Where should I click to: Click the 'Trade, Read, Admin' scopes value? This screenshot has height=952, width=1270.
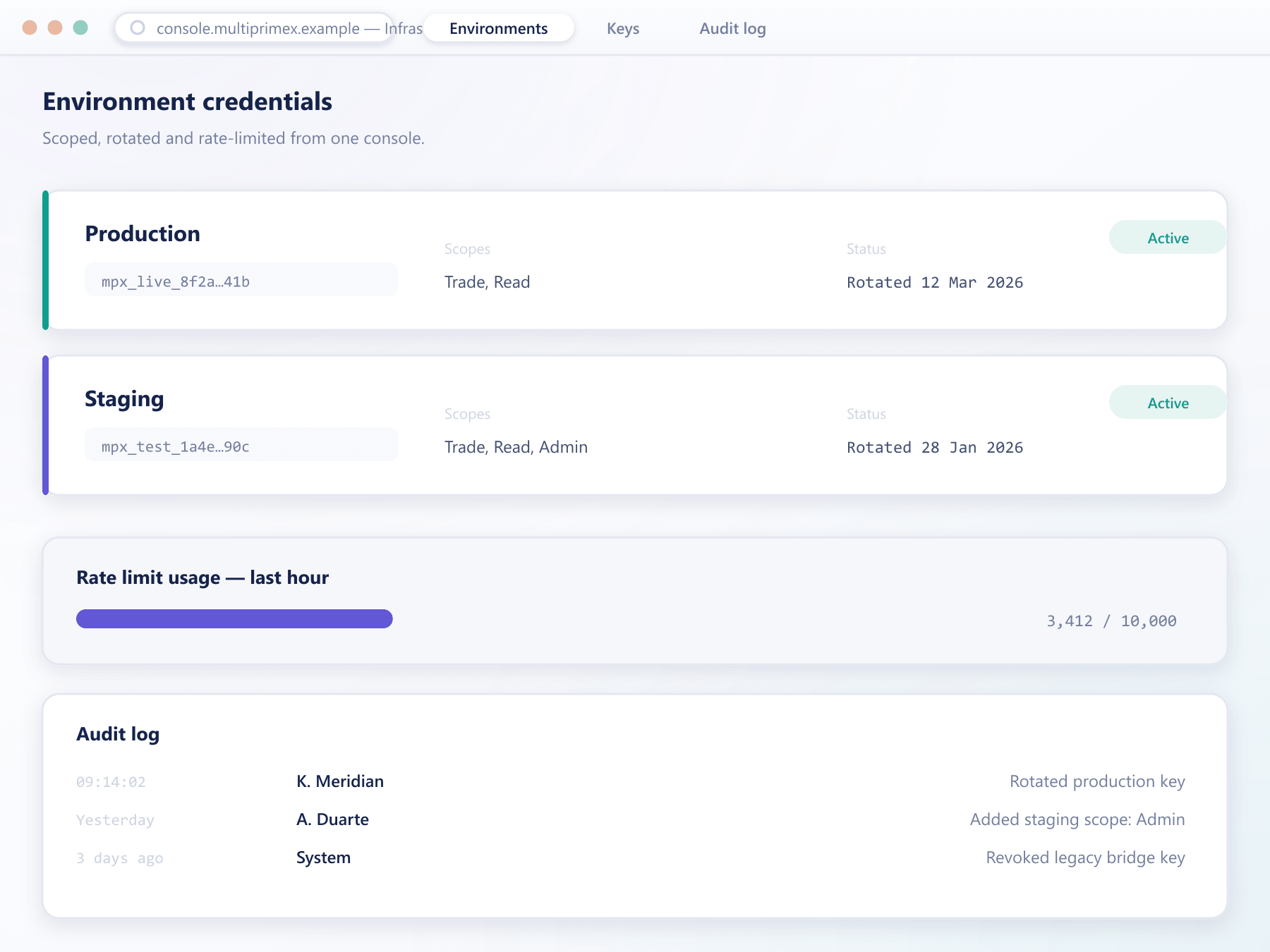(x=516, y=447)
